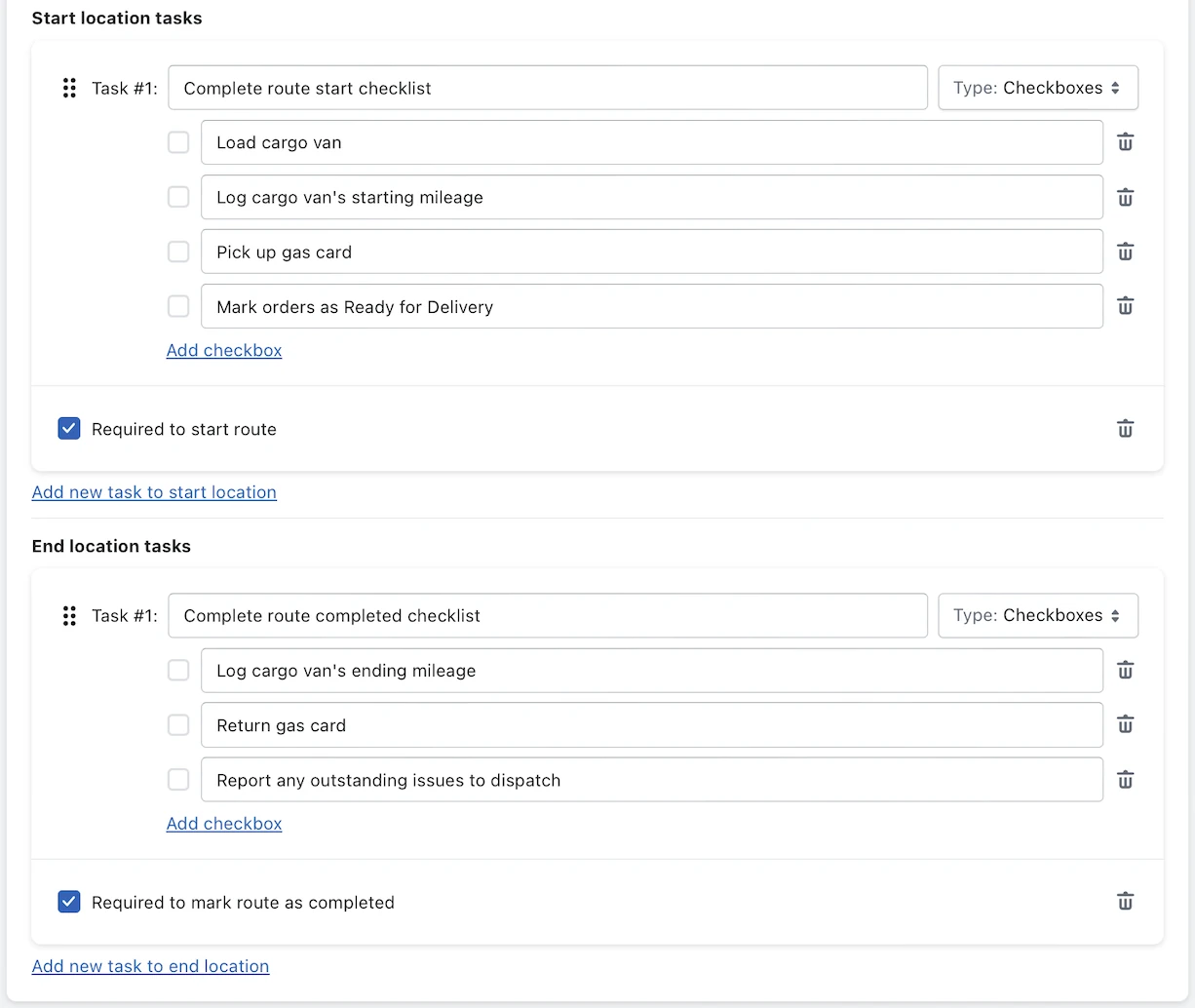This screenshot has width=1195, height=1008.
Task: Remove 'Log cargo van's starting mileage' item
Action: (1125, 198)
